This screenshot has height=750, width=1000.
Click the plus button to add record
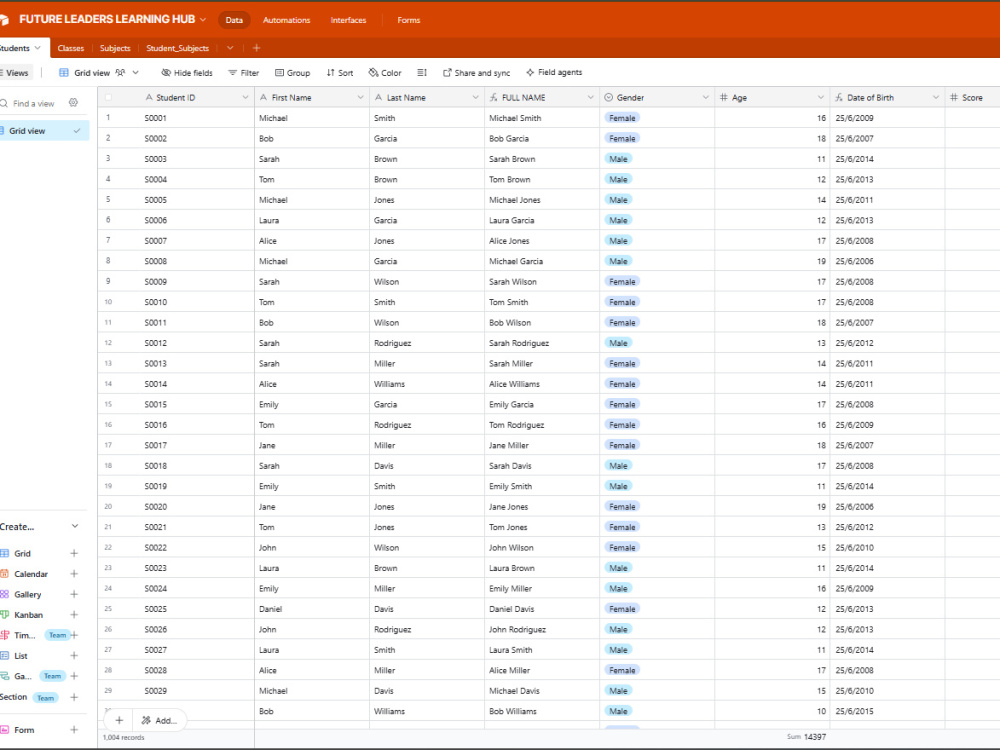pyautogui.click(x=119, y=720)
